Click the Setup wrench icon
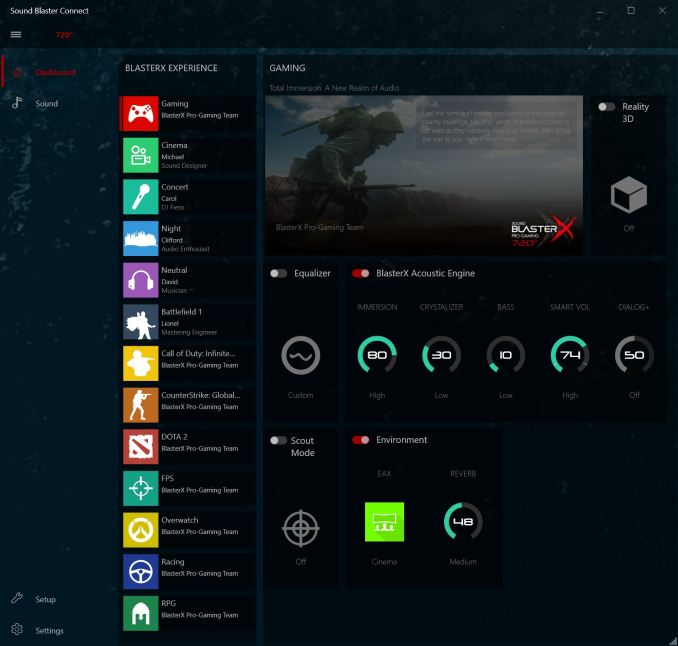 click(x=17, y=598)
